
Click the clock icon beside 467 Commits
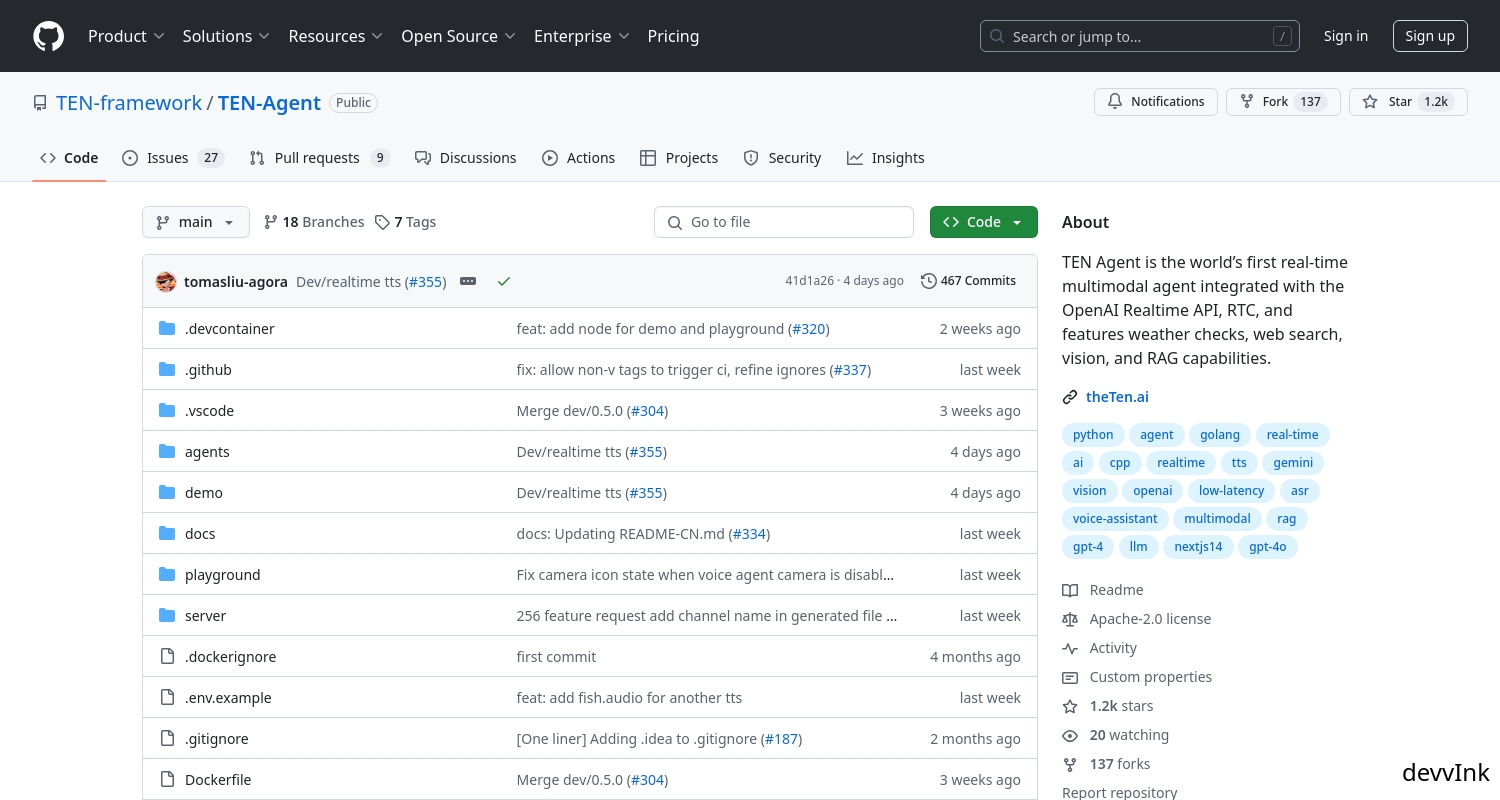[x=928, y=281]
